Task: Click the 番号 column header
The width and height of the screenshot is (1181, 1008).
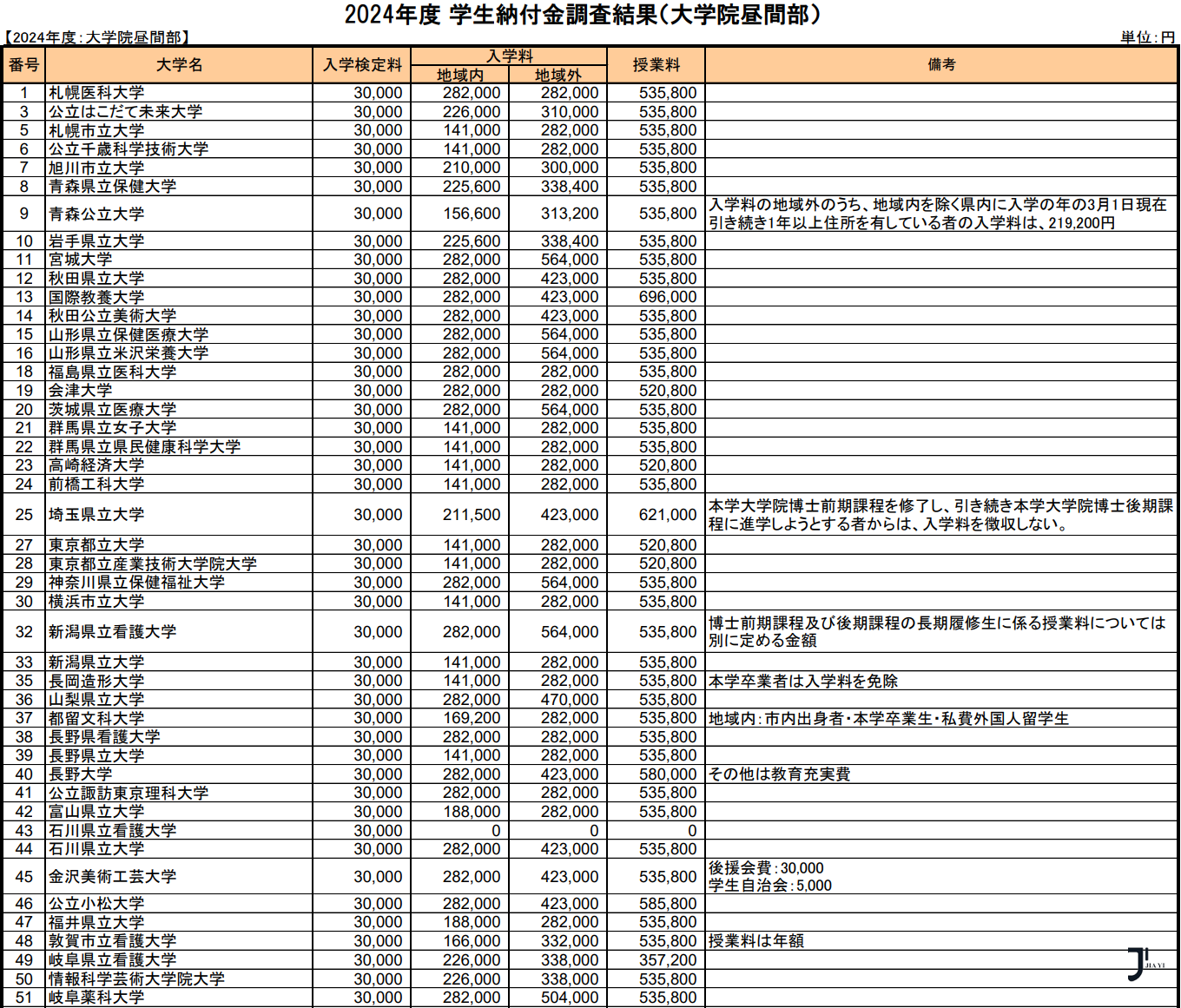Action: (24, 65)
